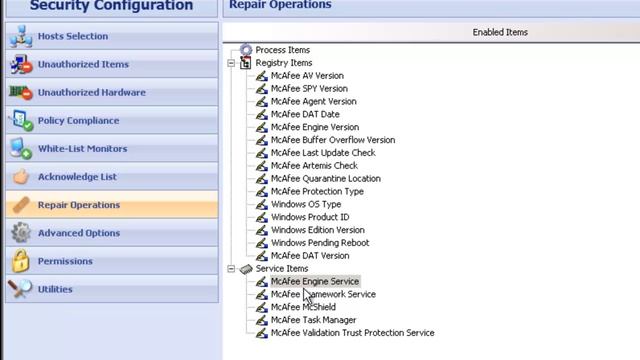Select the McAfee Engine Service entry
The height and width of the screenshot is (360, 640).
coord(315,282)
